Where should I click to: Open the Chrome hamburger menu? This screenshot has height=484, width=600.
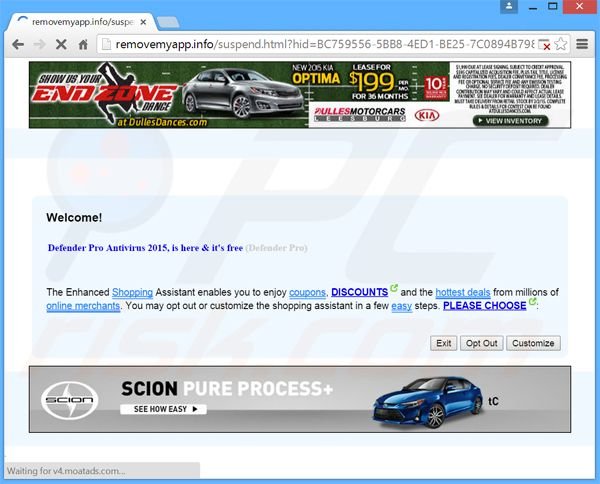point(582,44)
